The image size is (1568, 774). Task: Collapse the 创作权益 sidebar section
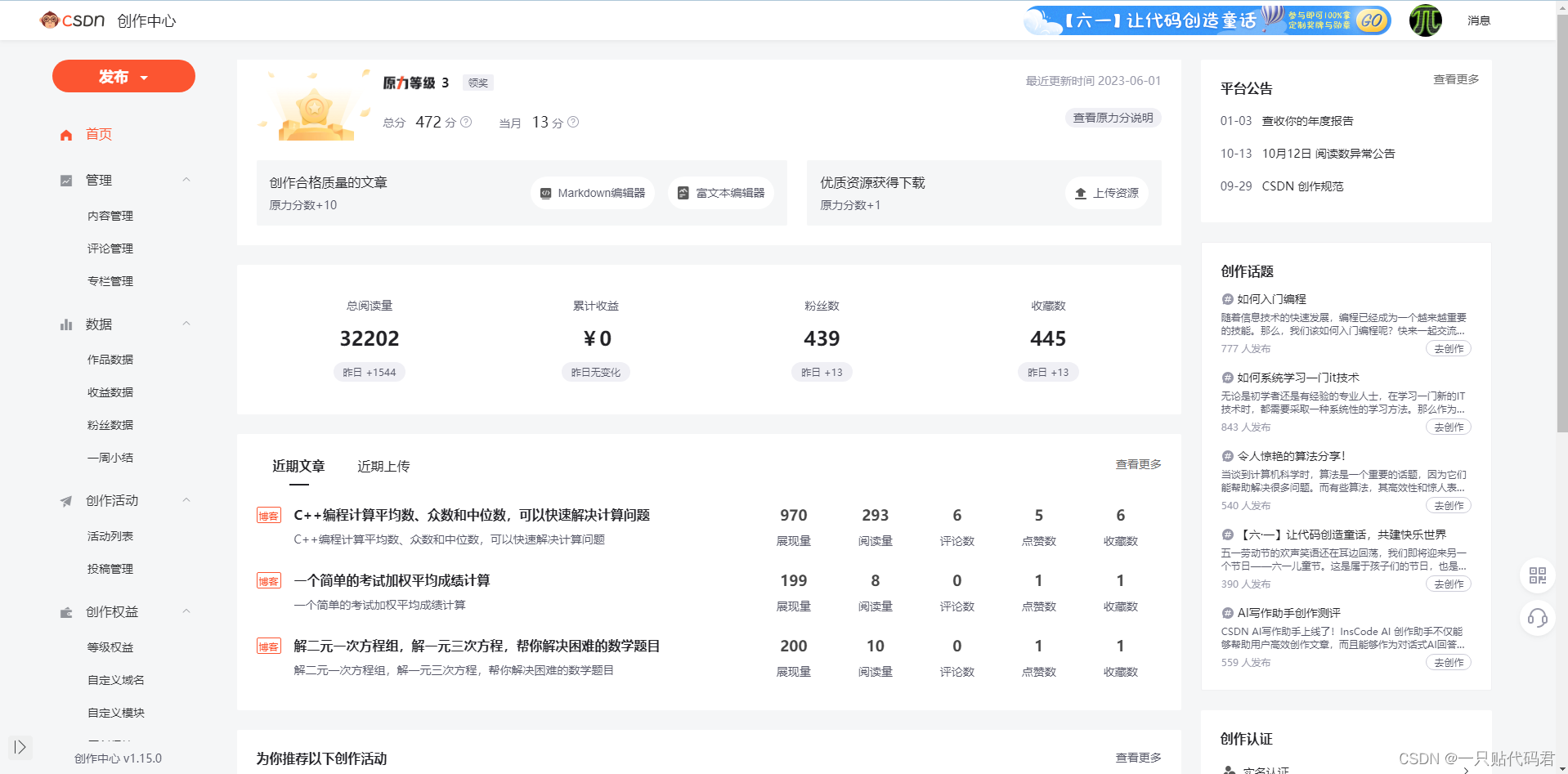point(186,611)
